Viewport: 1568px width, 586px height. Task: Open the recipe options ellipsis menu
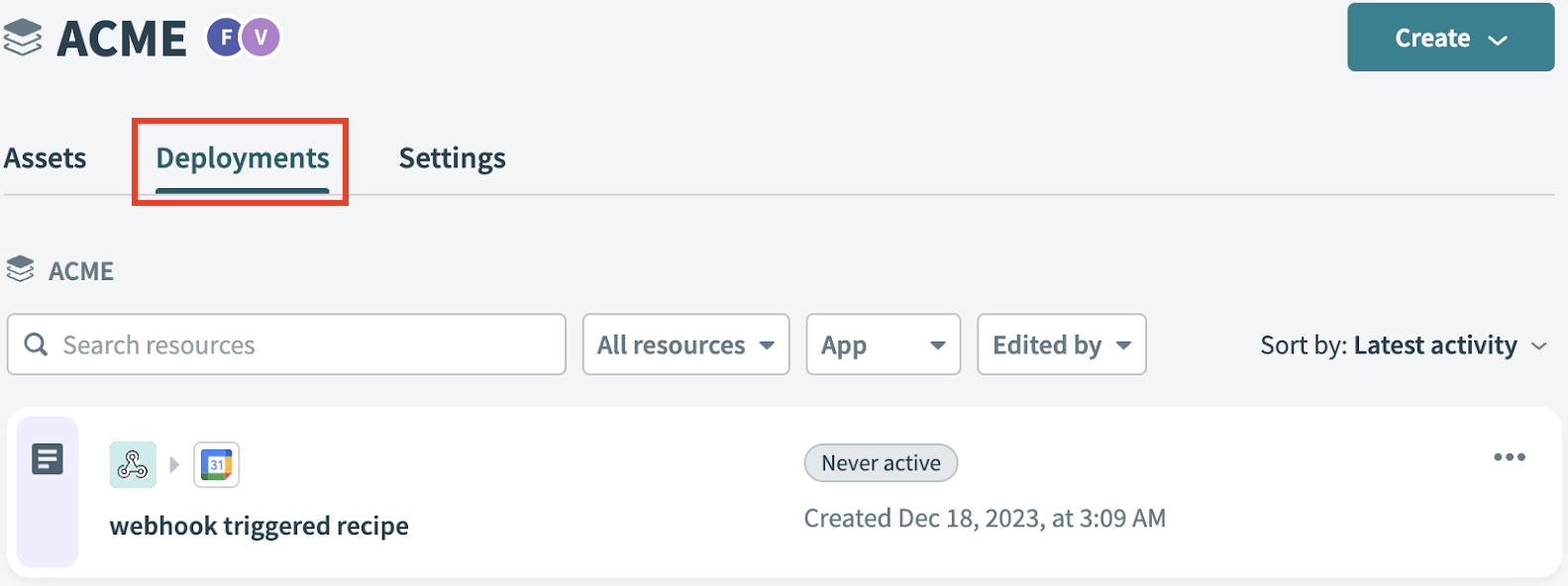pyautogui.click(x=1510, y=456)
